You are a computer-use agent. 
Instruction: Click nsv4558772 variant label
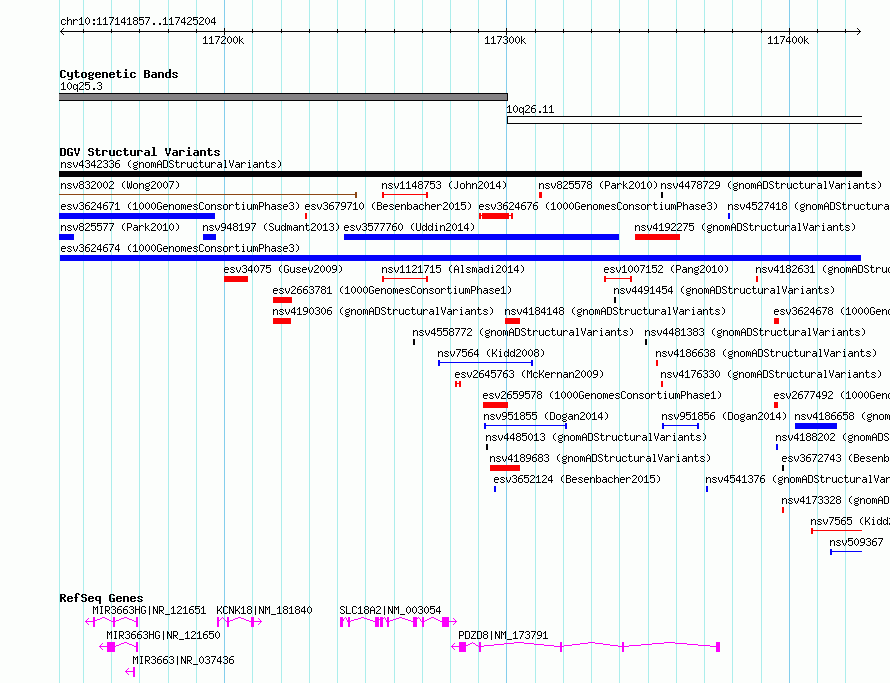click(x=523, y=333)
